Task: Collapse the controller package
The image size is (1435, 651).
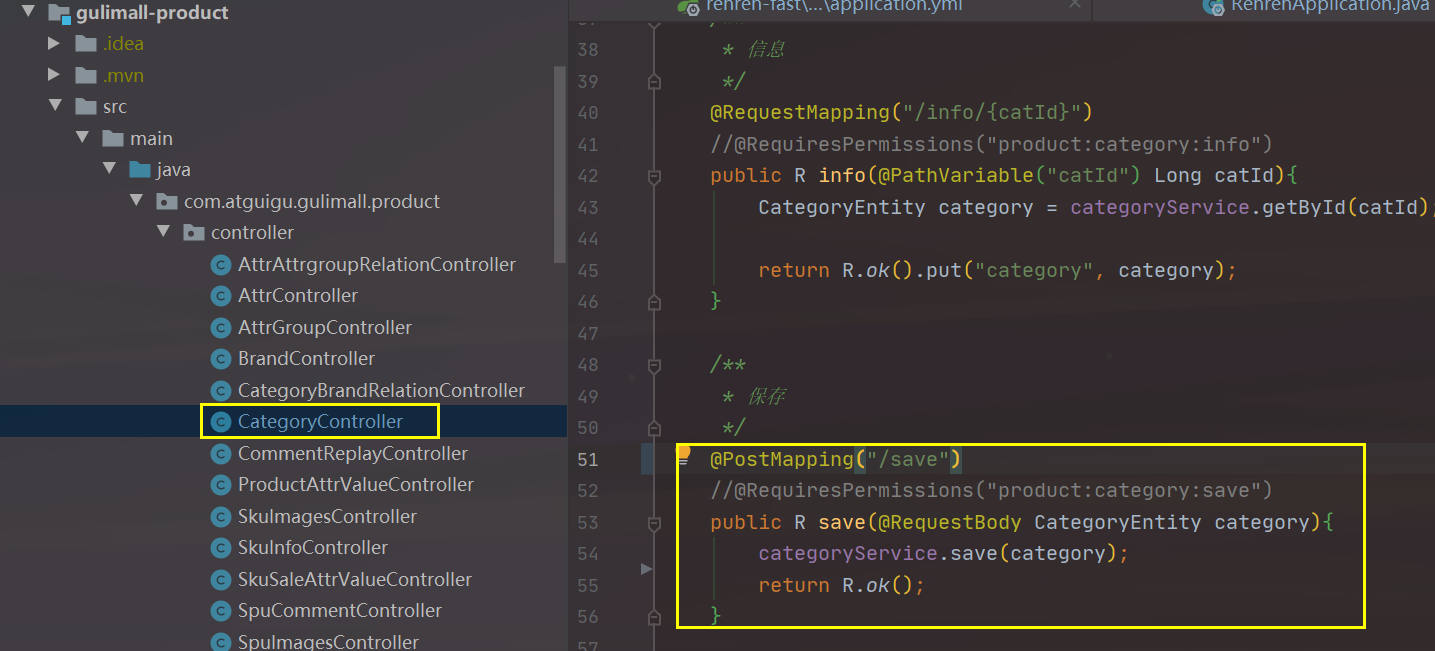Action: 163,233
